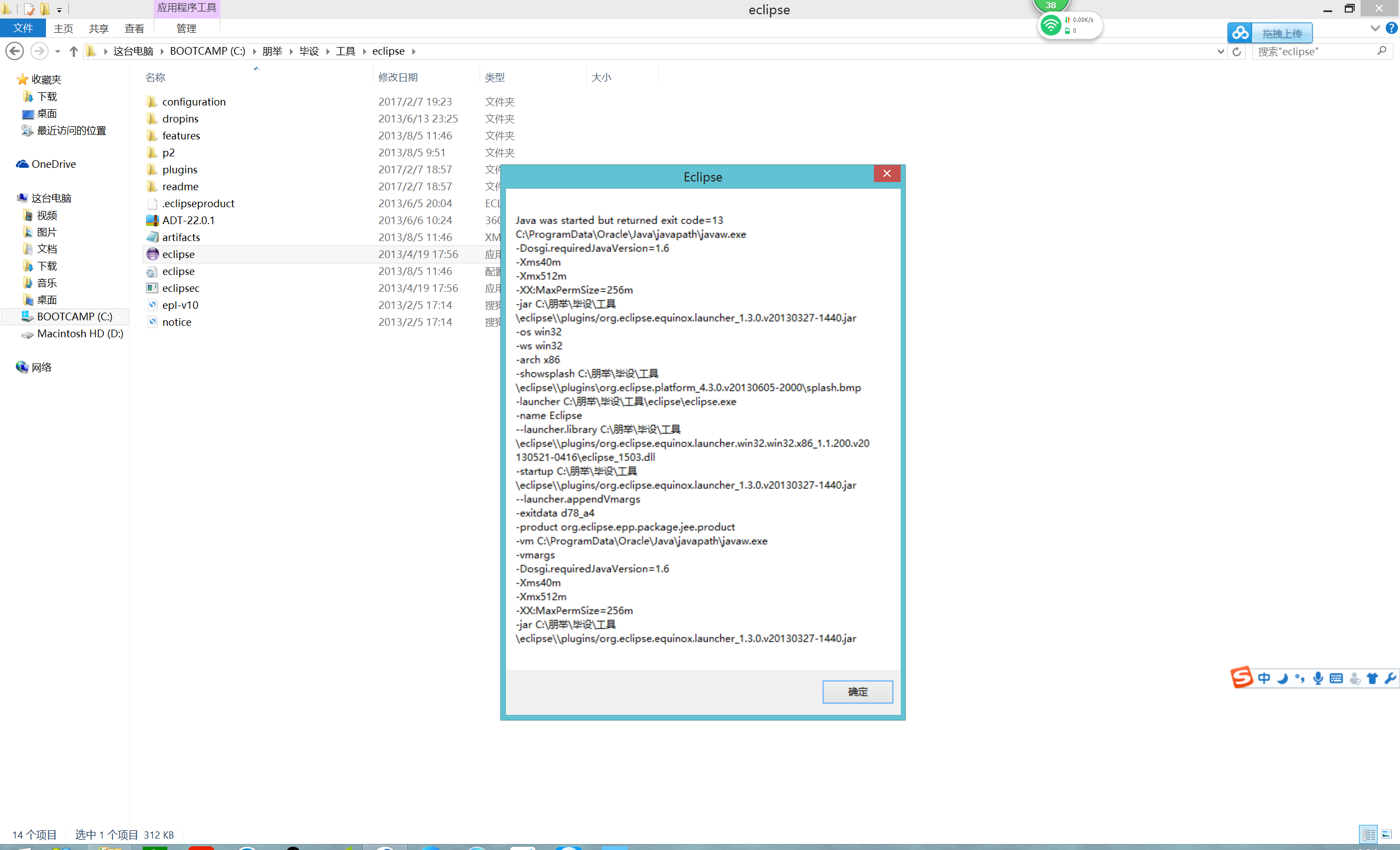Toggle Chinese punctuation mode in Sogou bar
This screenshot has height=850, width=1400.
coord(1300,678)
